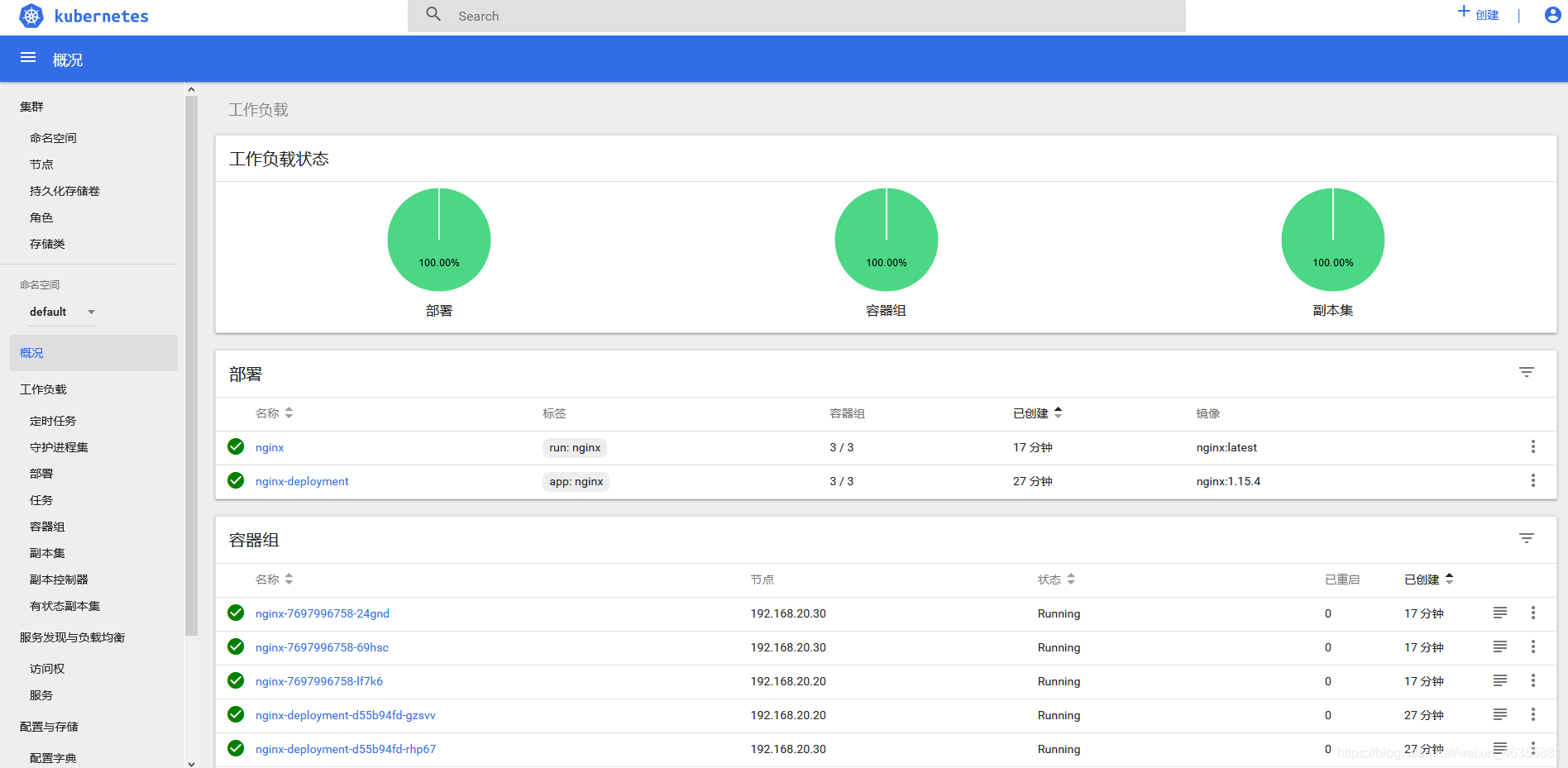Open the user account icon

click(x=1552, y=15)
